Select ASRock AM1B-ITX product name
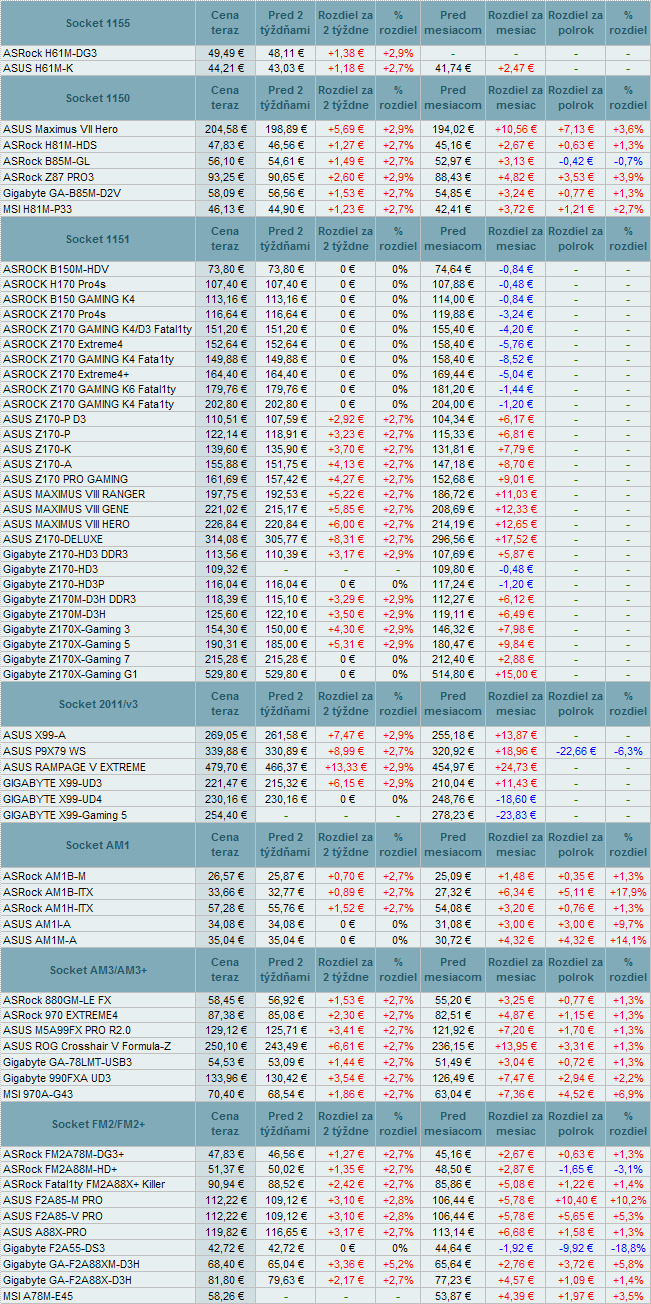 48,892
